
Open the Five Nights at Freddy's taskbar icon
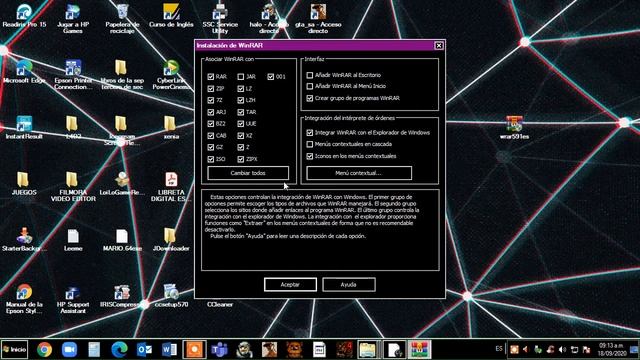294,349
